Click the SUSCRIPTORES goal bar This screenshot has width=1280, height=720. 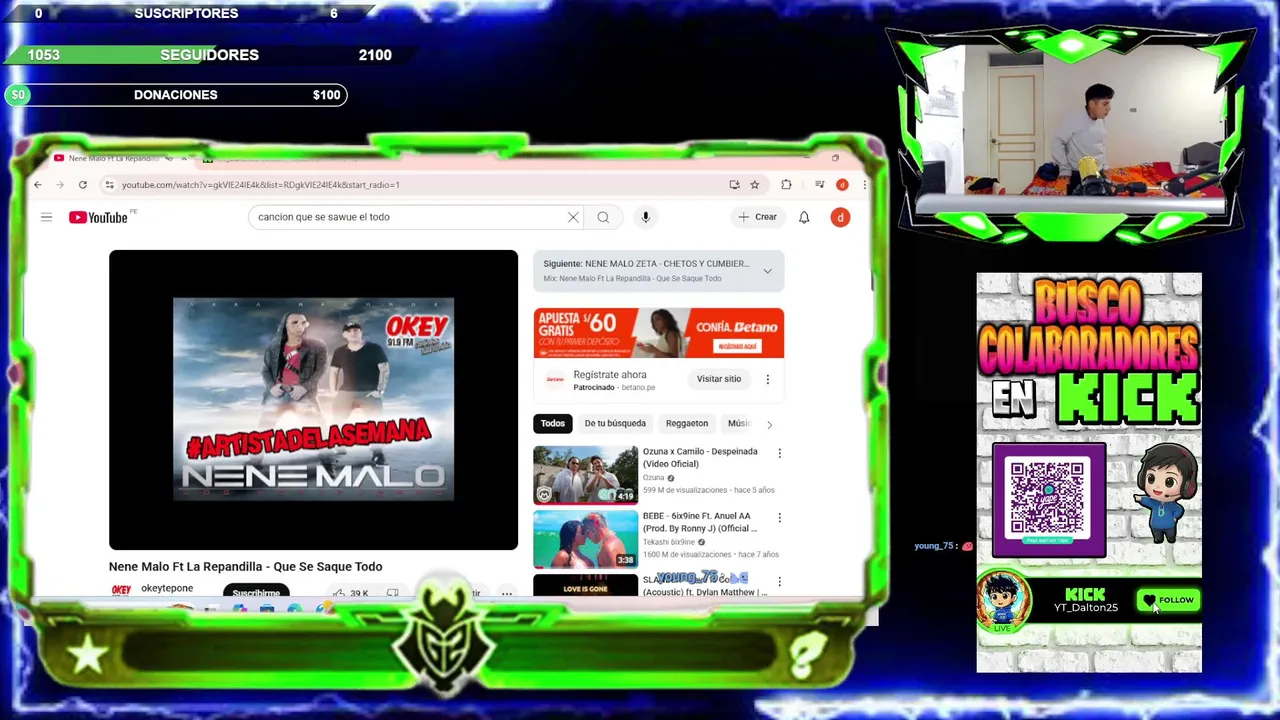tap(186, 13)
